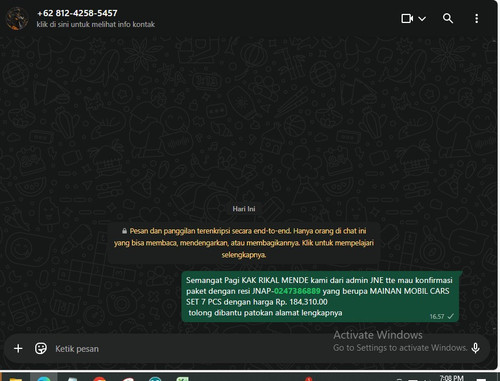Open the attach plus menu
The image size is (500, 381).
tap(18, 349)
